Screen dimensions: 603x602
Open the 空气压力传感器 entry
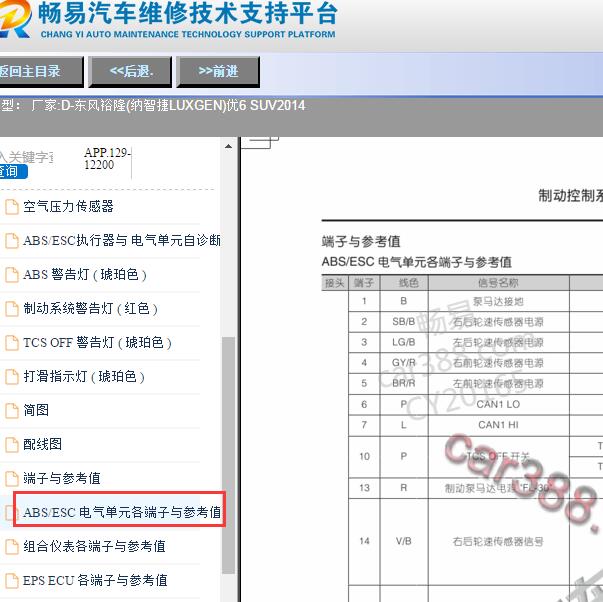pyautogui.click(x=68, y=207)
